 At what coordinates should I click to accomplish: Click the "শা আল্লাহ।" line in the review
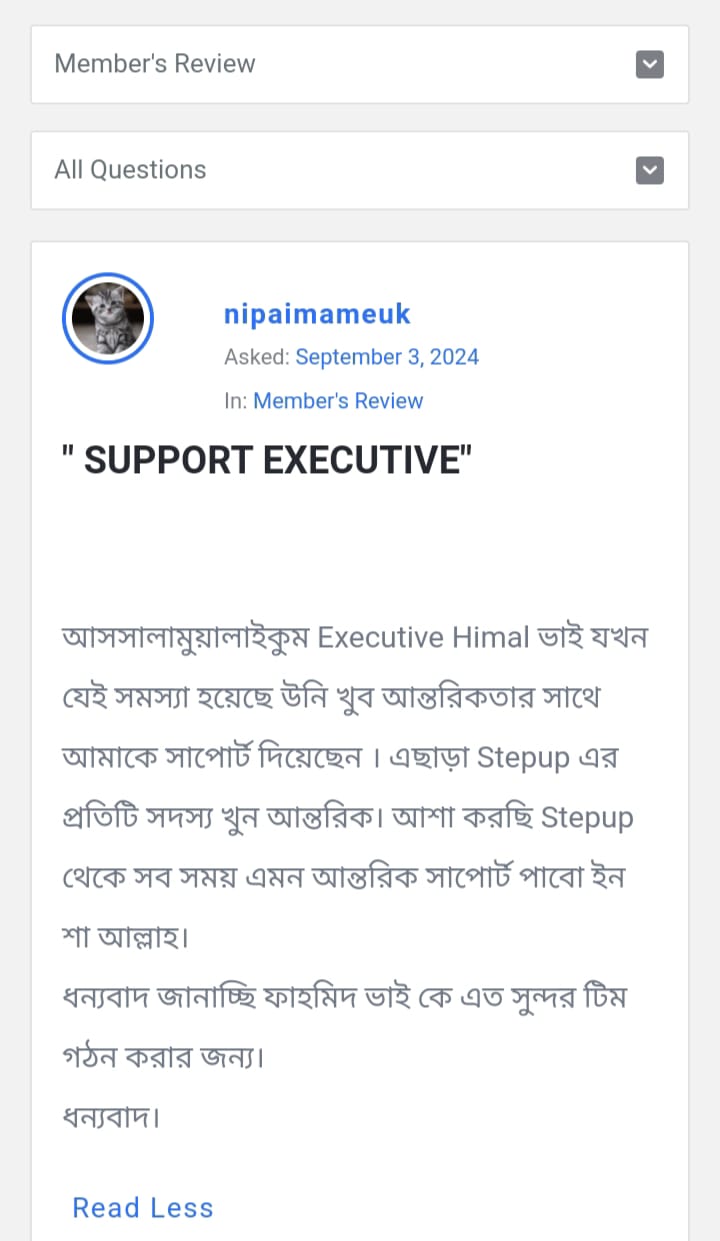[126, 938]
